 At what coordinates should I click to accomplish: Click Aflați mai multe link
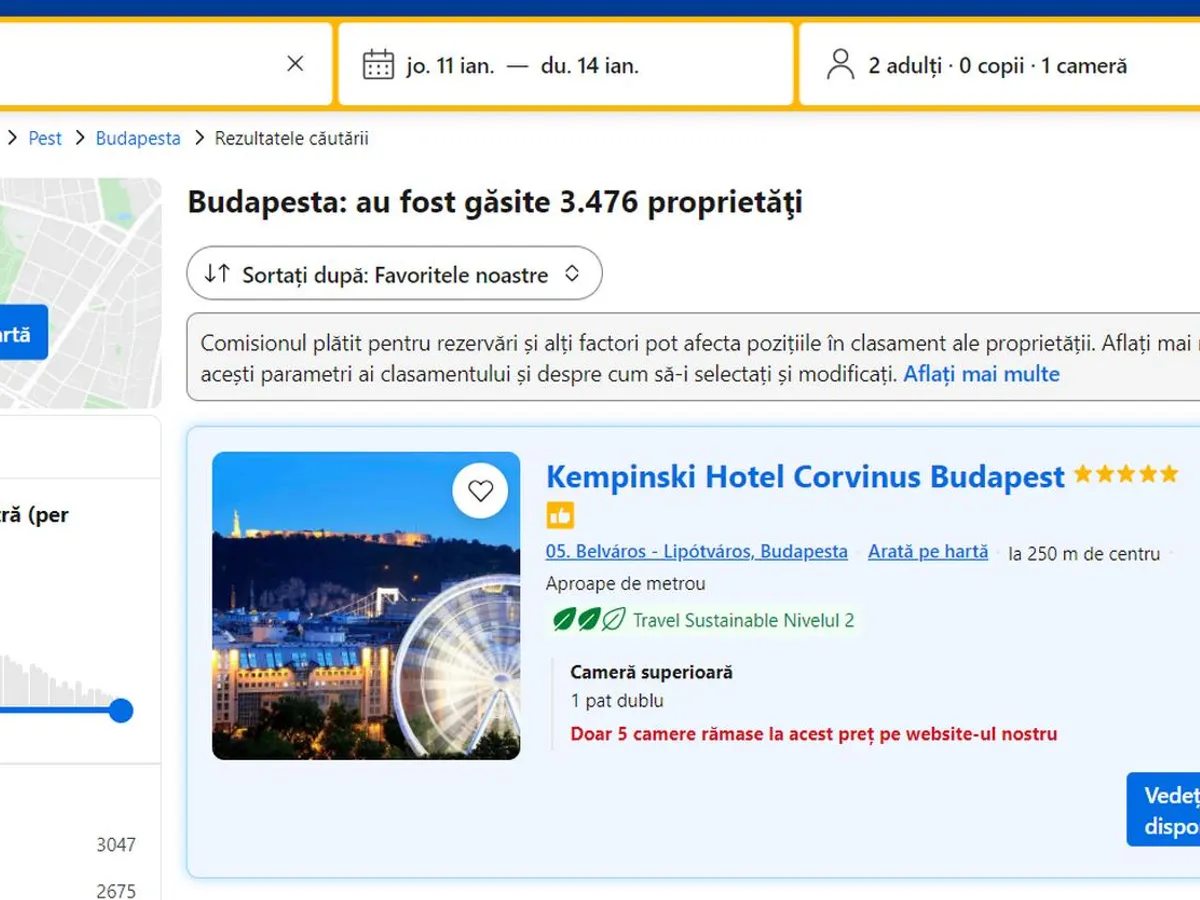click(x=981, y=374)
